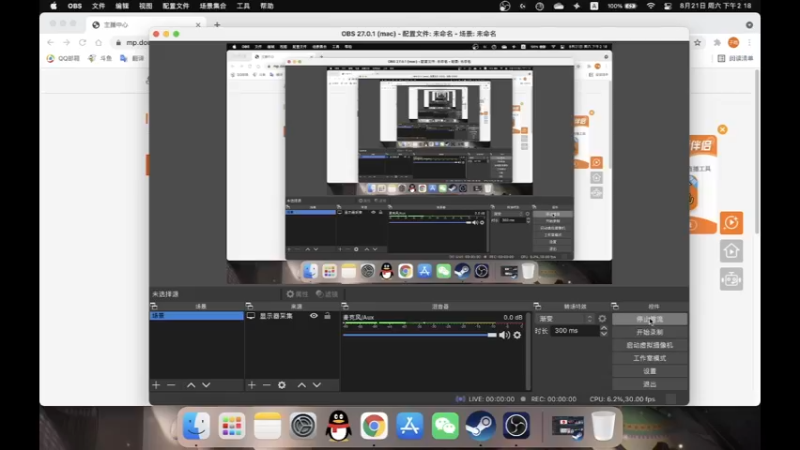Select the 场景 scene item
This screenshot has height=450, width=800.
pos(196,316)
